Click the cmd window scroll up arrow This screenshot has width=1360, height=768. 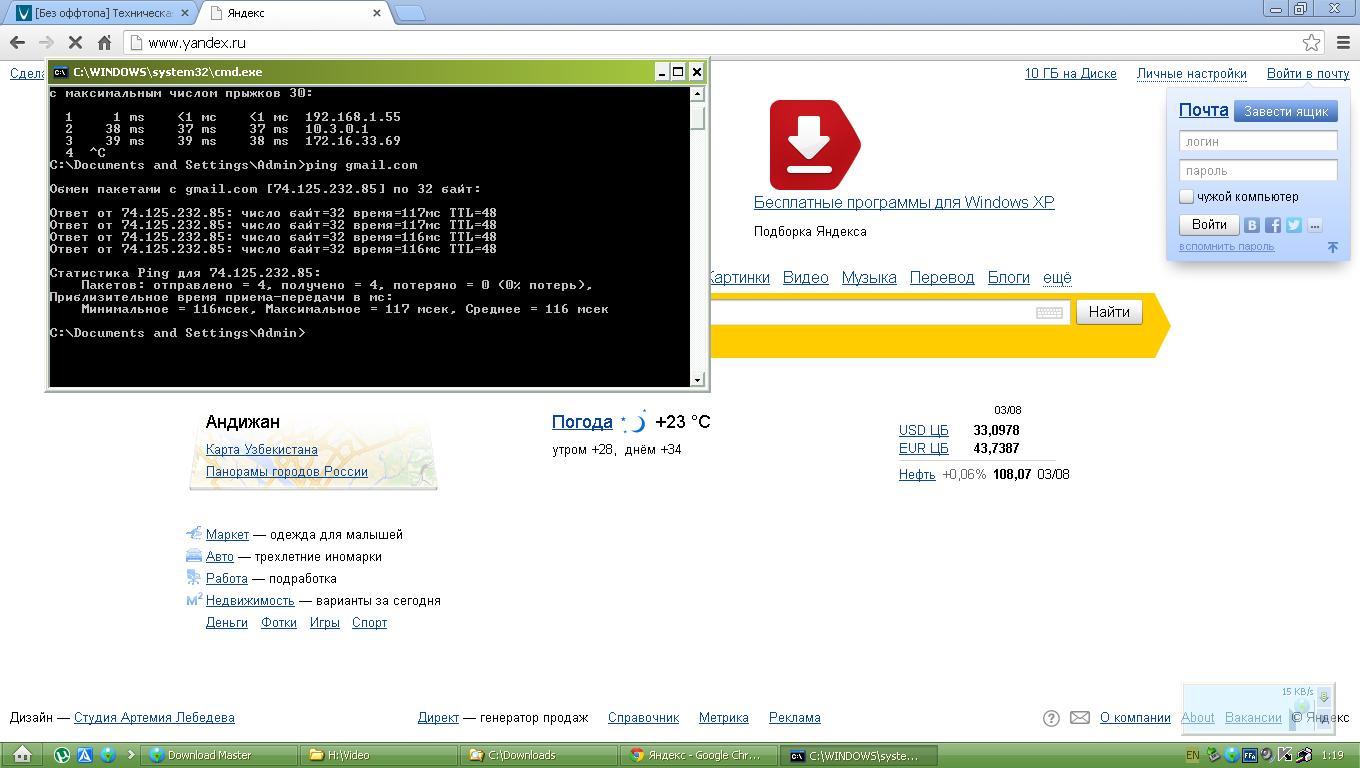pyautogui.click(x=697, y=94)
